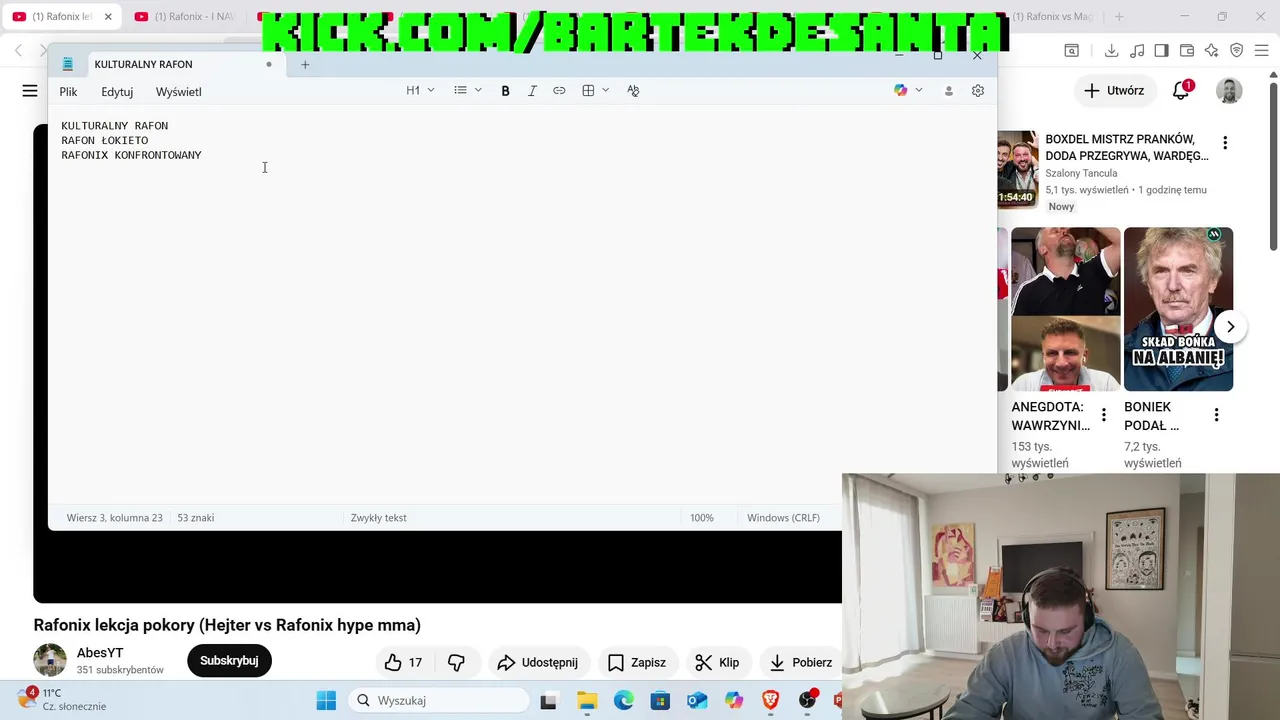Open the AbesYT channel name link

pyautogui.click(x=100, y=653)
